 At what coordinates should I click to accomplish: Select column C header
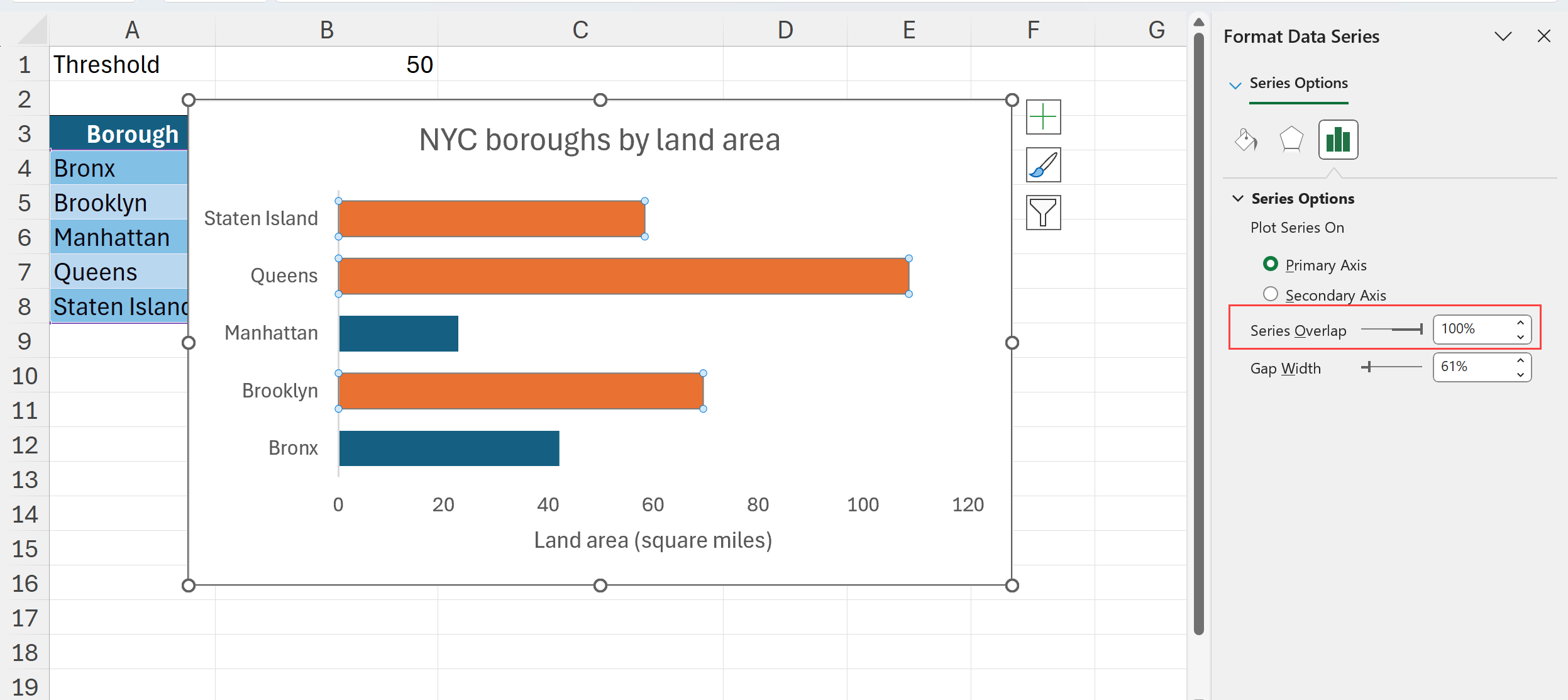coord(580,30)
